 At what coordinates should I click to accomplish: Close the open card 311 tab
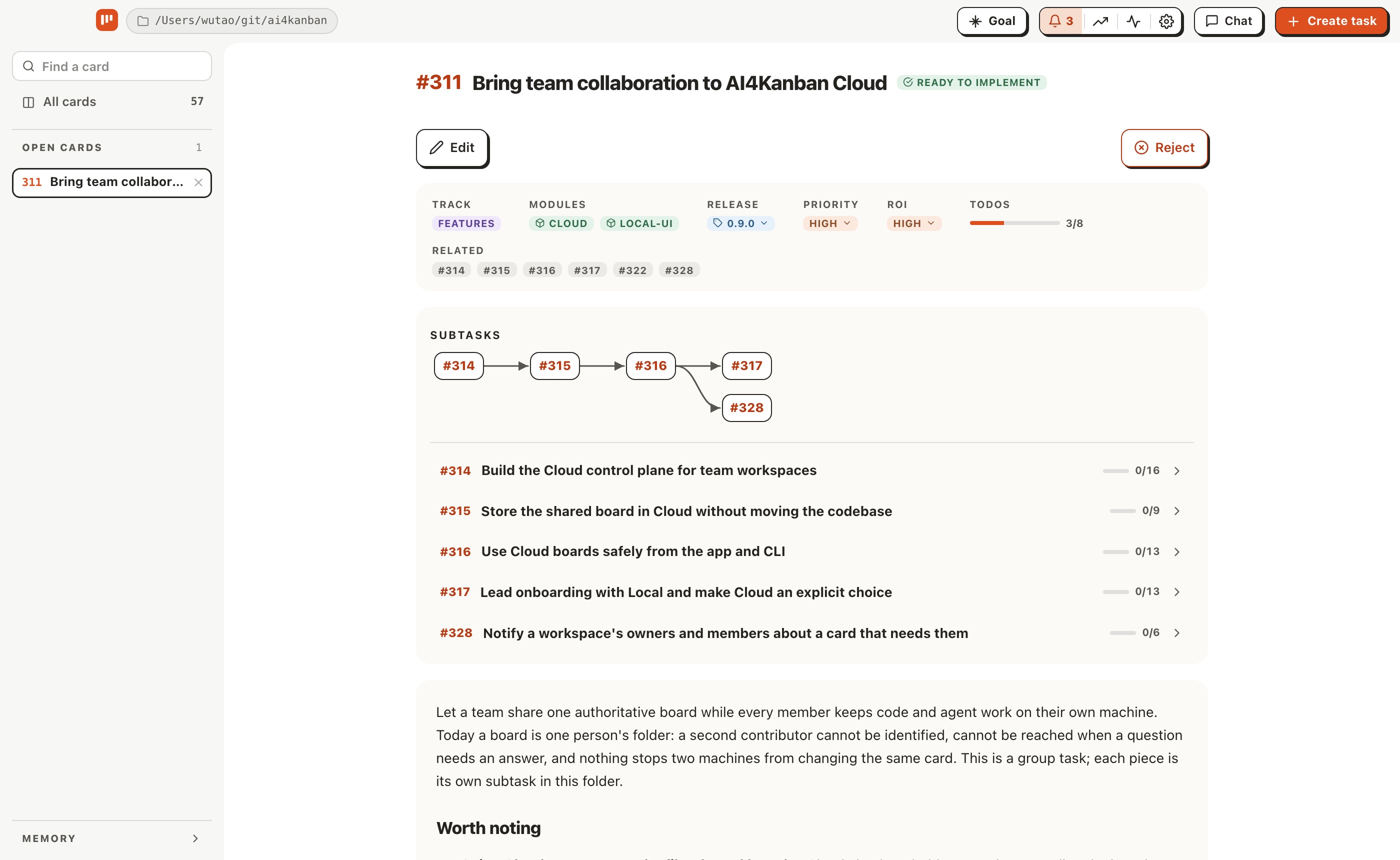198,182
